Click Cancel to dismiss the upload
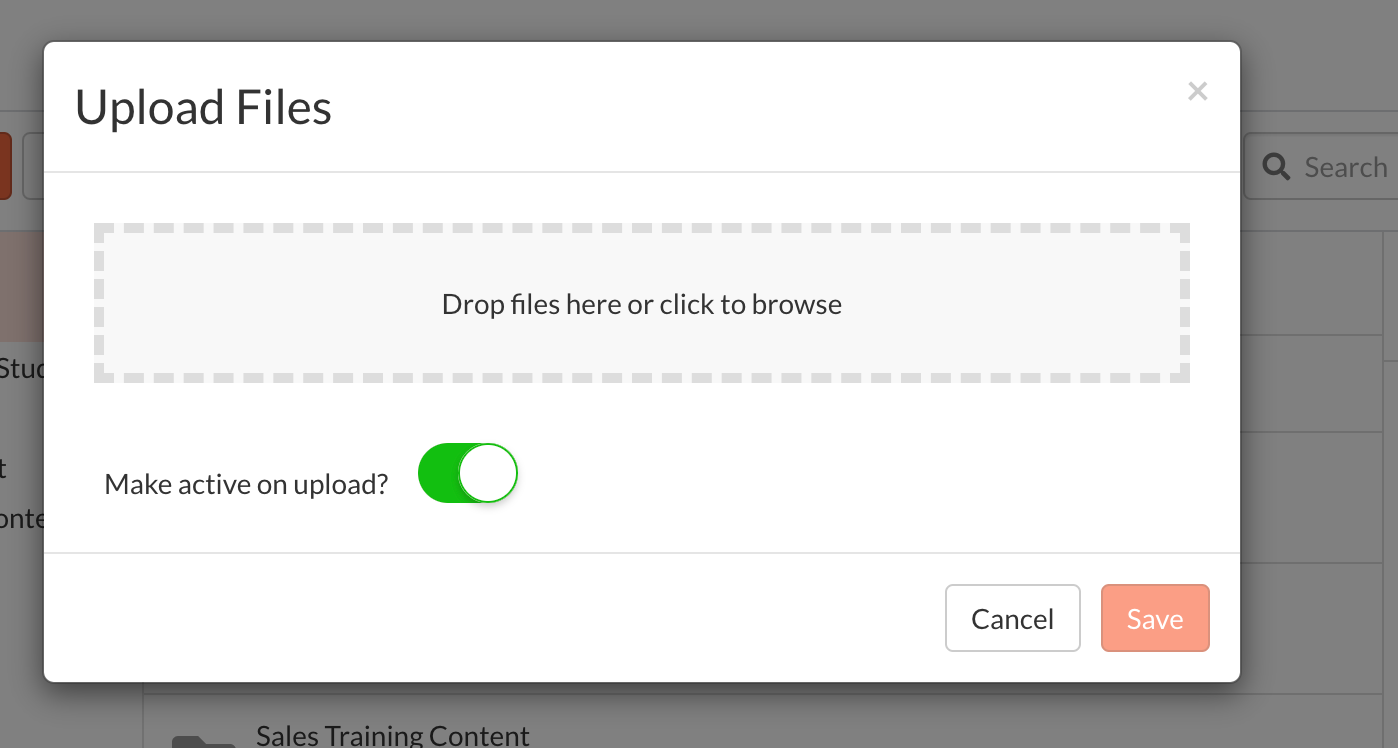The width and height of the screenshot is (1398, 748). point(1013,618)
